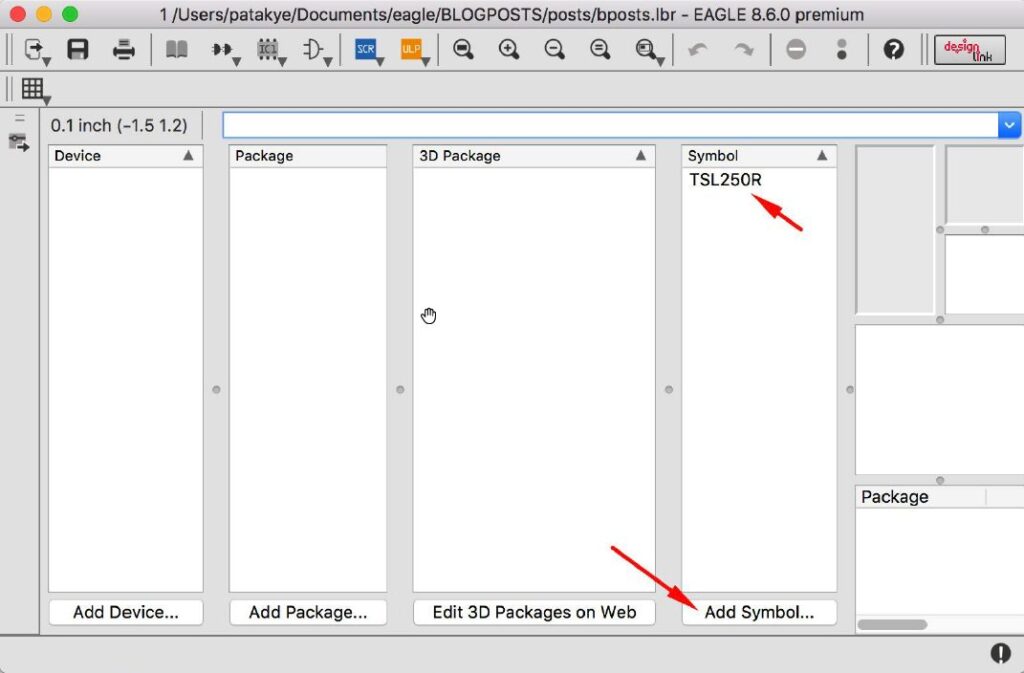Viewport: 1024px width, 673px height.
Task: Sort by Device column header
Action: tap(125, 155)
